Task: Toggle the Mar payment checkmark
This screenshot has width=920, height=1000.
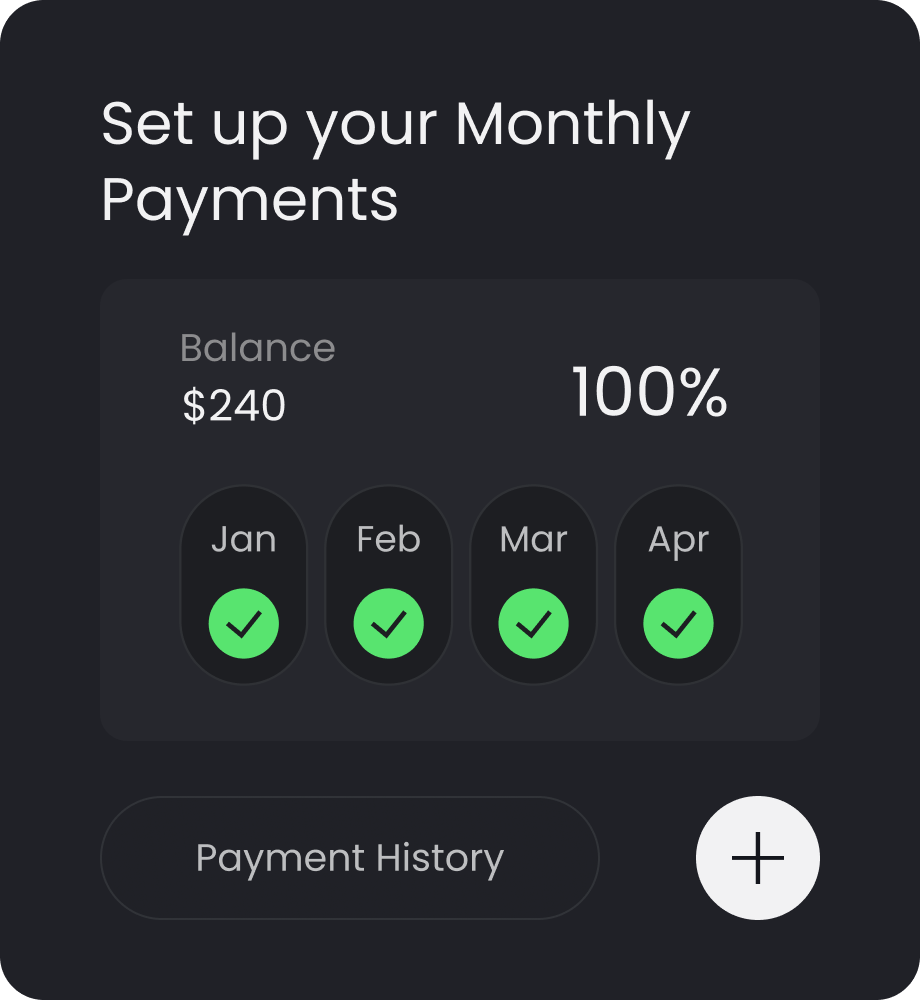Action: coord(533,624)
